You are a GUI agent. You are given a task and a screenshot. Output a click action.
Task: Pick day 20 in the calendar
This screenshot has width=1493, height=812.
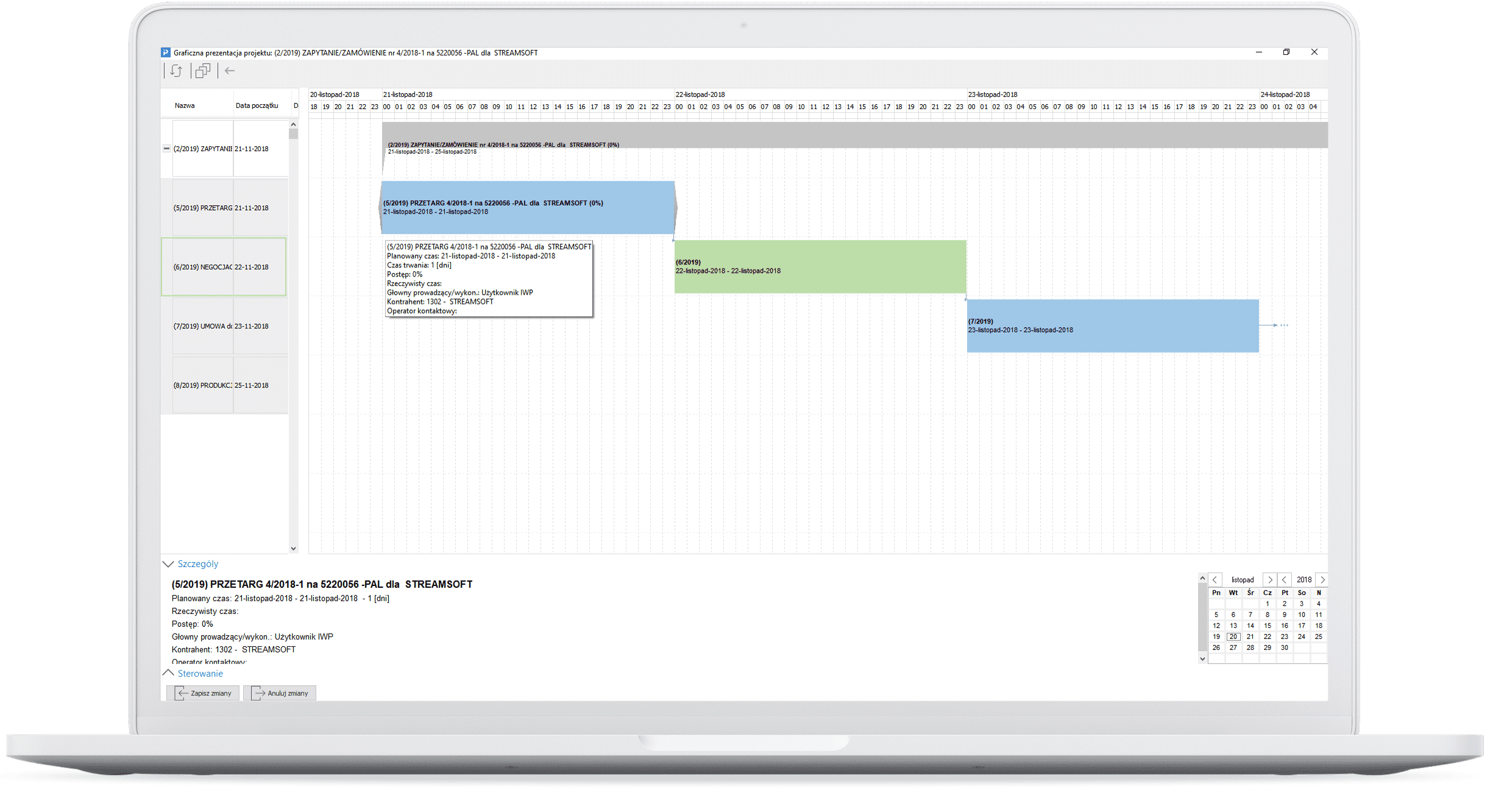click(x=1233, y=637)
